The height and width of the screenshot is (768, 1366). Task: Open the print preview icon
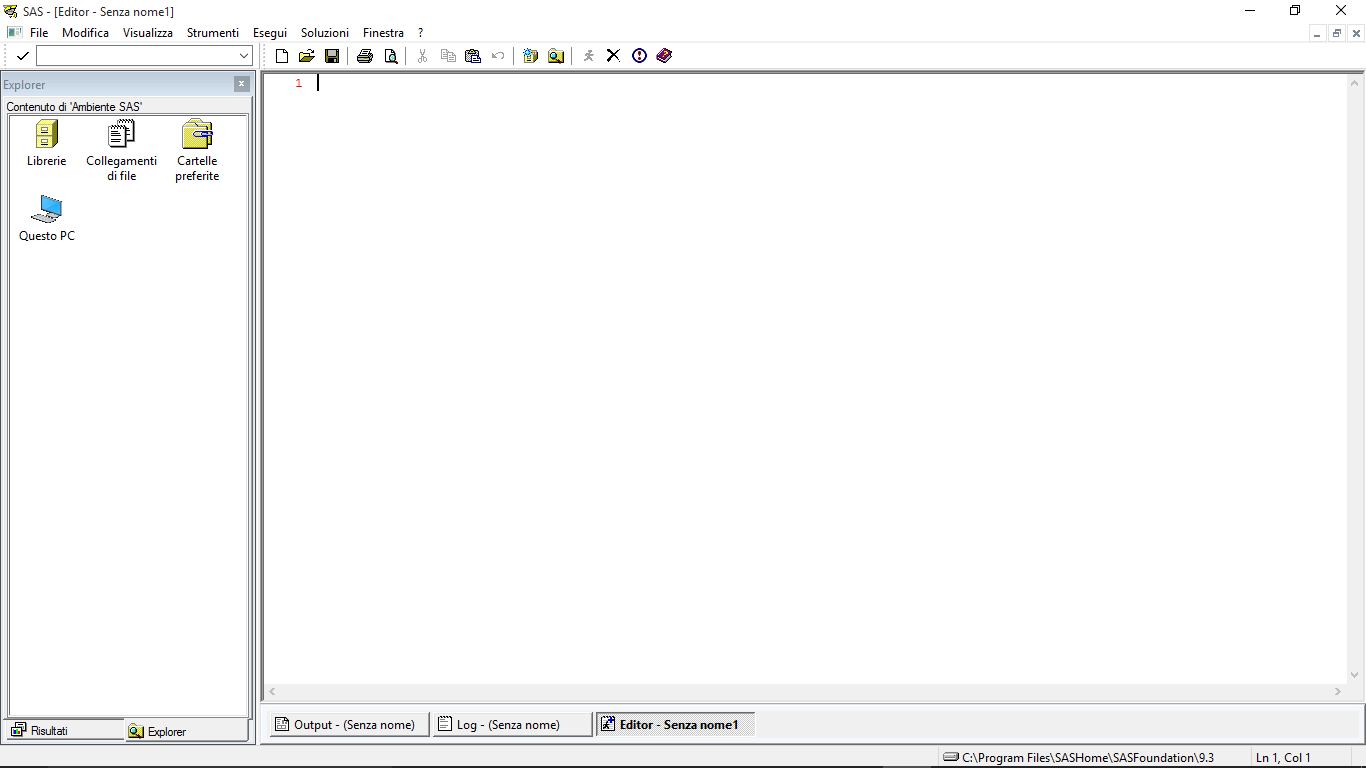[x=391, y=55]
